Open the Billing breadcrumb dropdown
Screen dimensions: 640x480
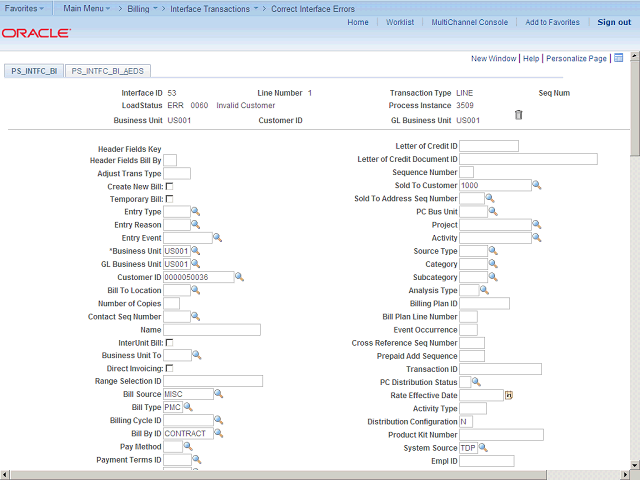(142, 9)
